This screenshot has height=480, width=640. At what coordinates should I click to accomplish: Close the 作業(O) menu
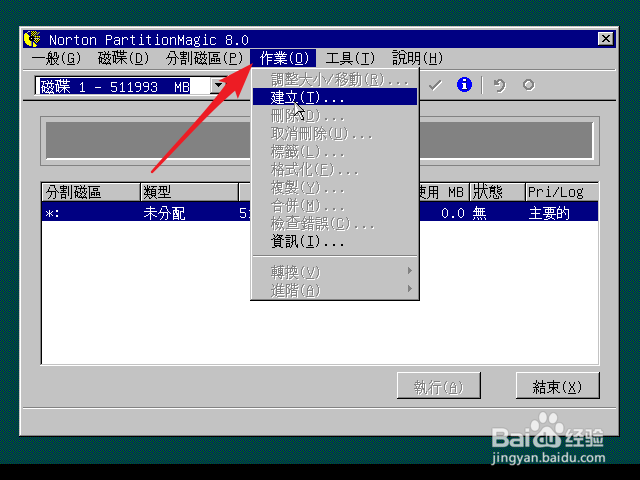click(283, 58)
